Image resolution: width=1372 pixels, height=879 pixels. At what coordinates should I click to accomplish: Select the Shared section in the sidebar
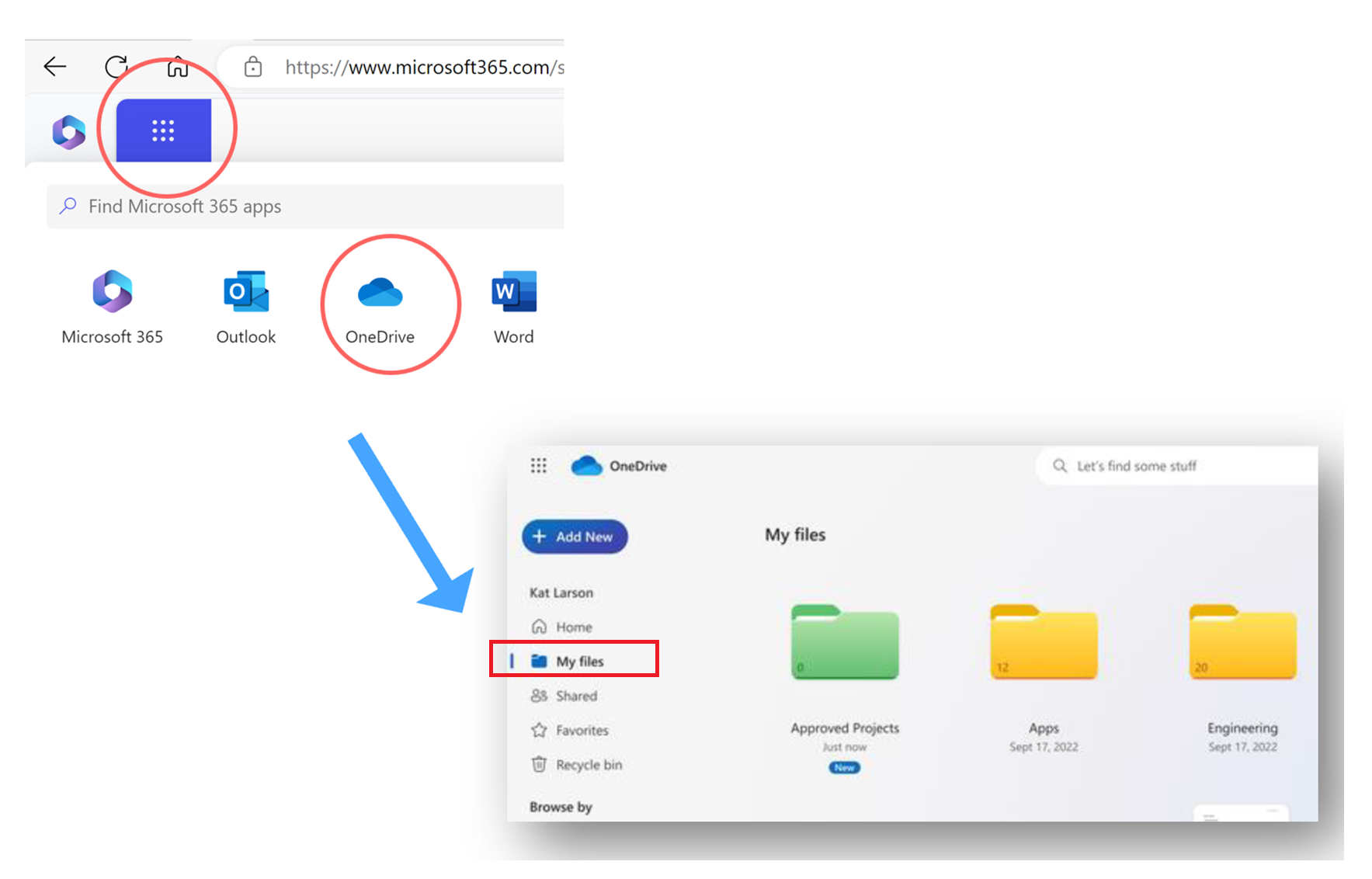pos(575,696)
